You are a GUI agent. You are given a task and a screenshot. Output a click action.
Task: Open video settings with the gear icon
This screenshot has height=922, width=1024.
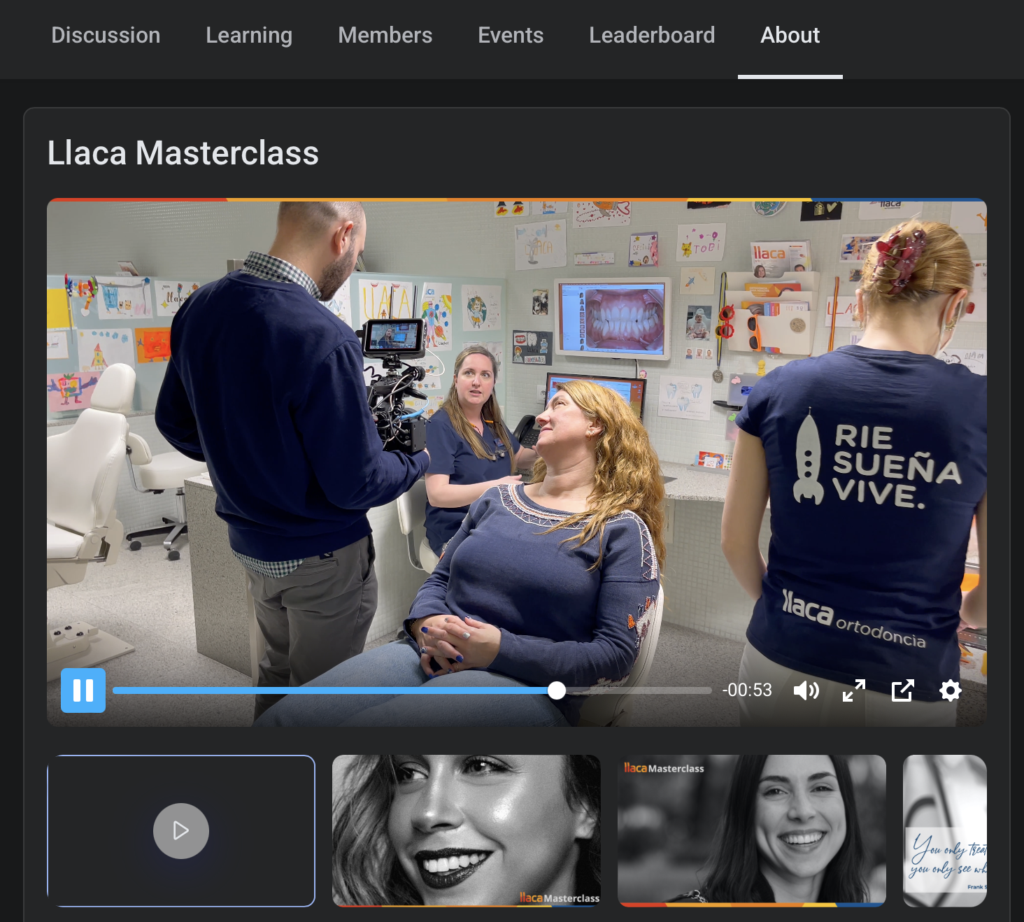click(950, 690)
